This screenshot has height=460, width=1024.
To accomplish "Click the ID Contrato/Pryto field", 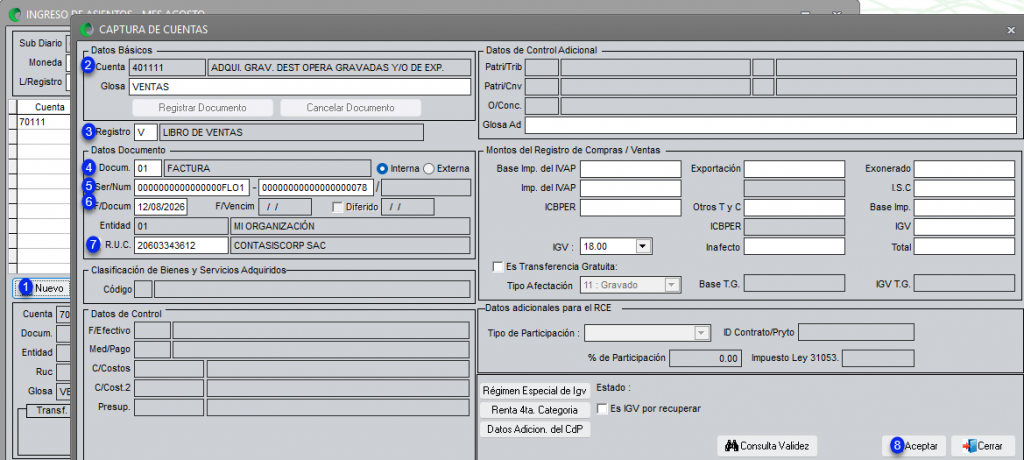I will point(856,333).
